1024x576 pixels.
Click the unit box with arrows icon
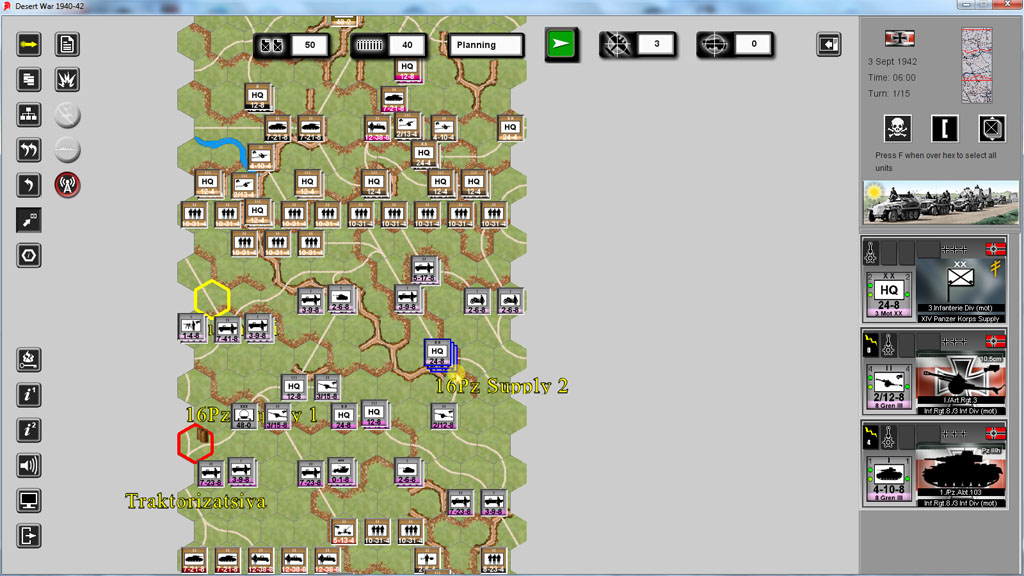click(991, 129)
